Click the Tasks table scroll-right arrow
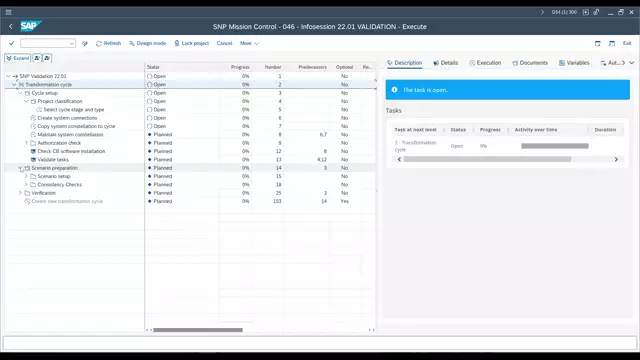The height and width of the screenshot is (360, 640). click(616, 159)
